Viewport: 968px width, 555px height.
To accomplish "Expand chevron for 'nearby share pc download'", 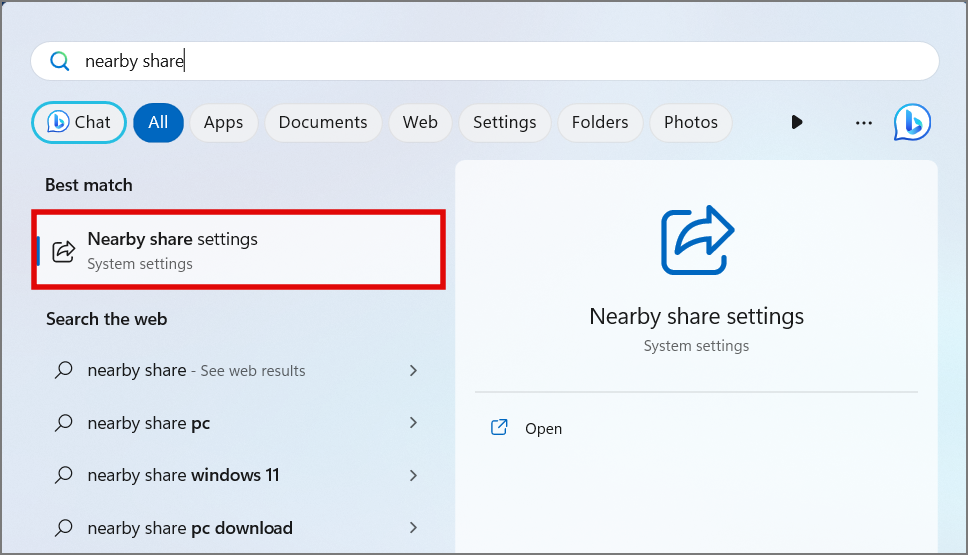I will [x=413, y=528].
